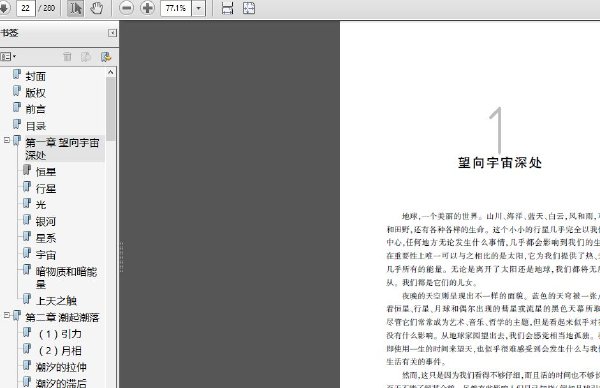Screen dimensions: 600x388
Task: Click the chapter title 望向宇宙深处 on page
Action: tap(500, 163)
